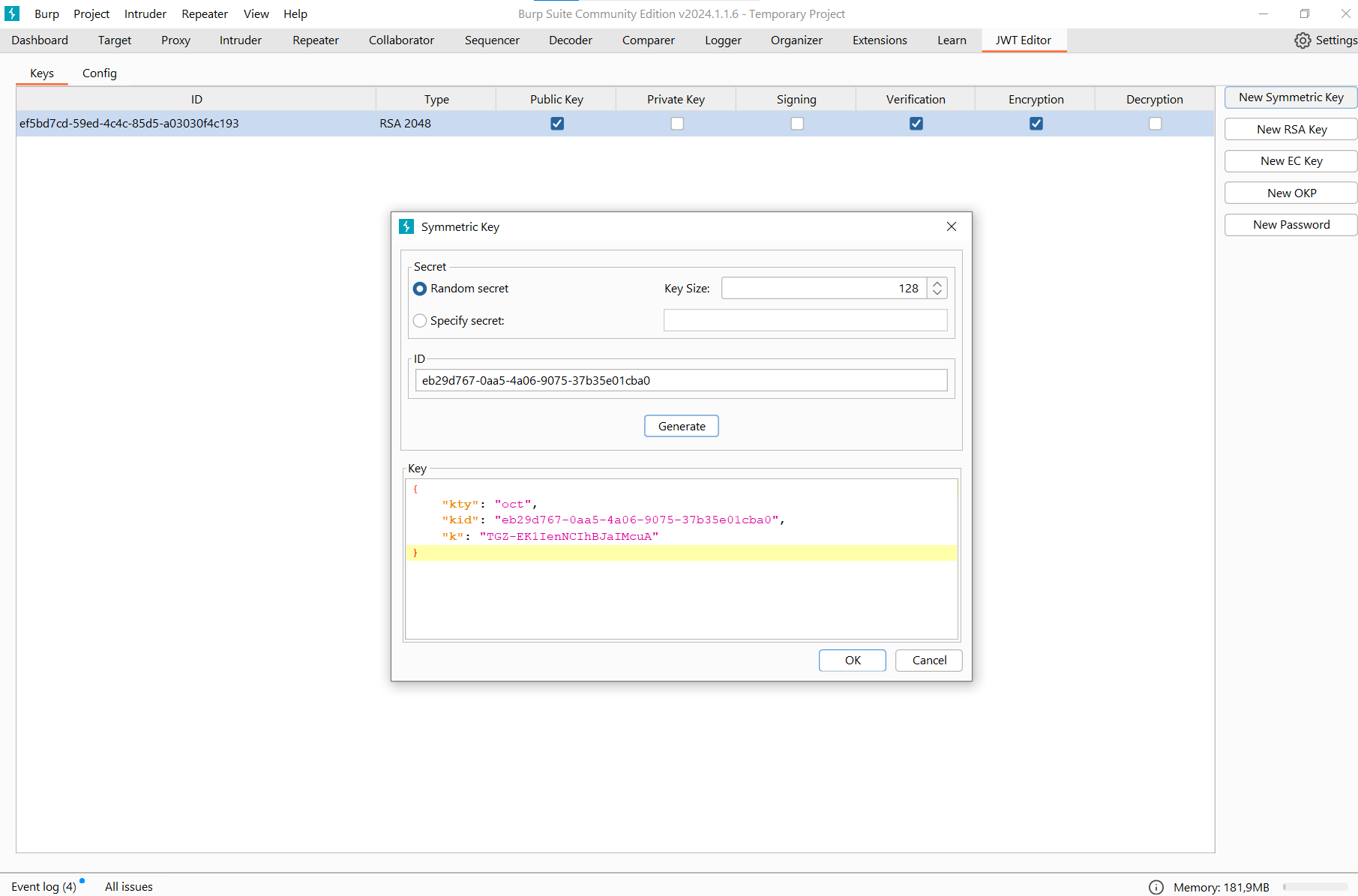Decrease Key Size with the down arrow
Screen dimensions: 1358x896
(x=937, y=293)
